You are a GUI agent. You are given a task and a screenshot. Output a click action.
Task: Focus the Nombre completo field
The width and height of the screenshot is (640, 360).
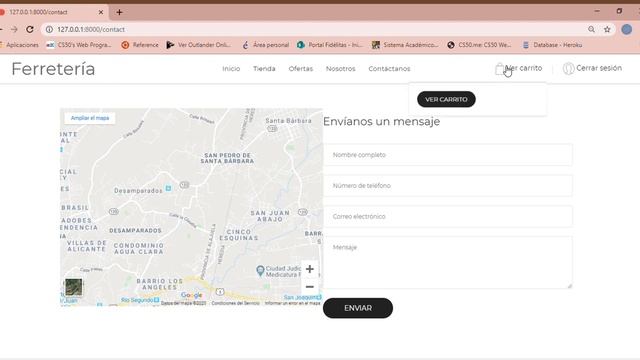(x=448, y=155)
